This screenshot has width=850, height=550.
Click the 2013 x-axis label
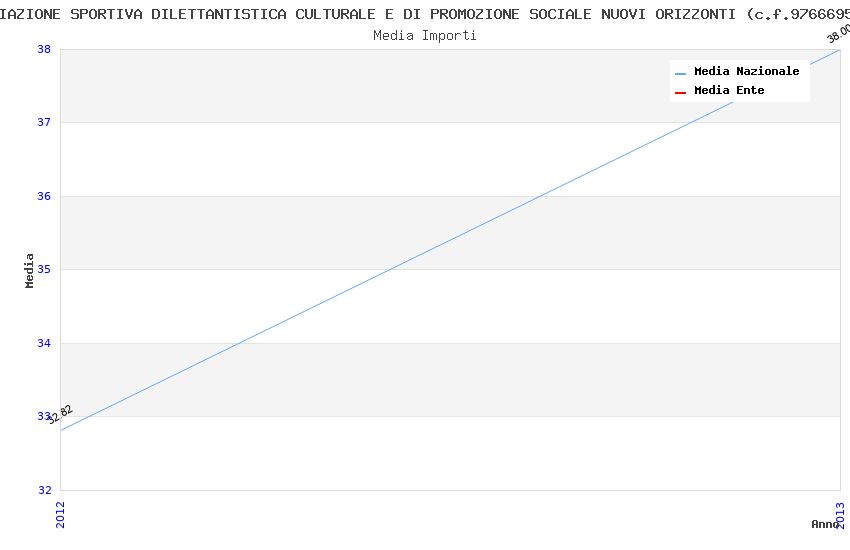[x=840, y=514]
